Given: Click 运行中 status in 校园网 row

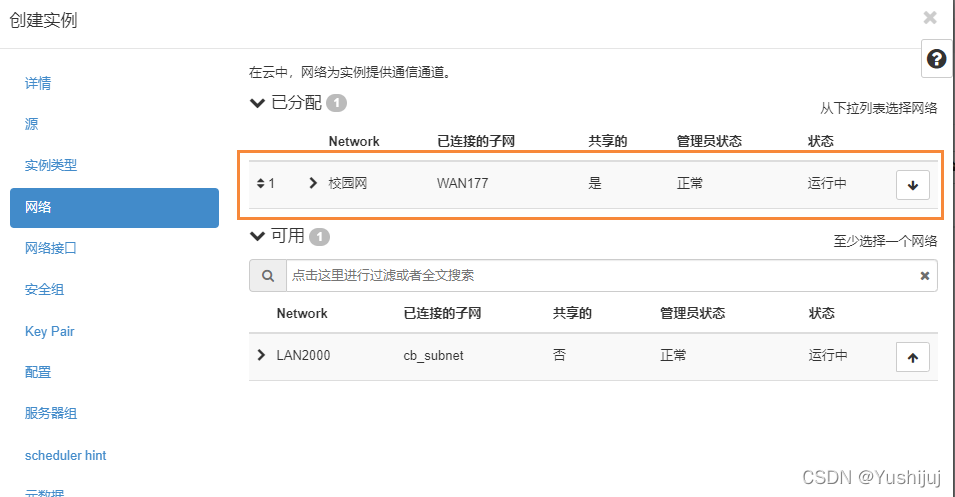Looking at the screenshot, I should click(827, 183).
